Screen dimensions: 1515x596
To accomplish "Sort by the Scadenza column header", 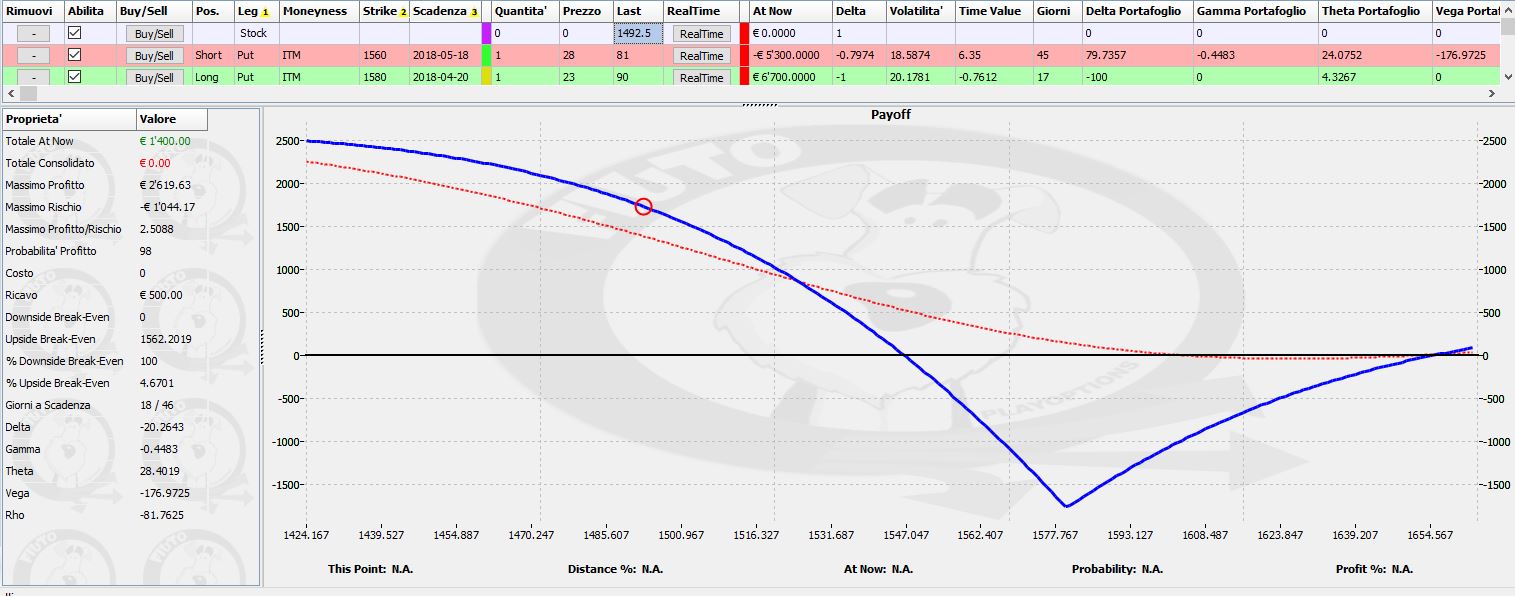I will tap(445, 11).
